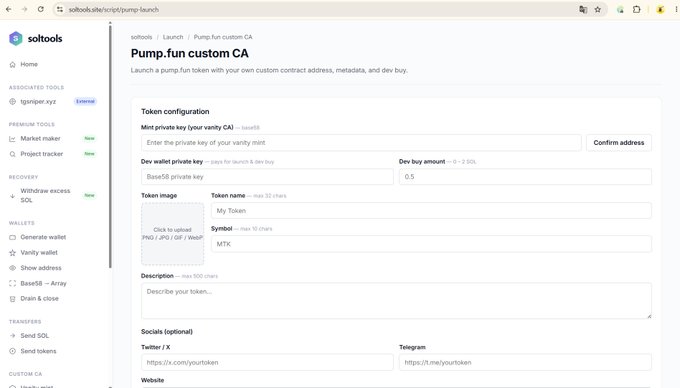680x388 pixels.
Task: Click the soltools logo icon
Action: (16, 38)
